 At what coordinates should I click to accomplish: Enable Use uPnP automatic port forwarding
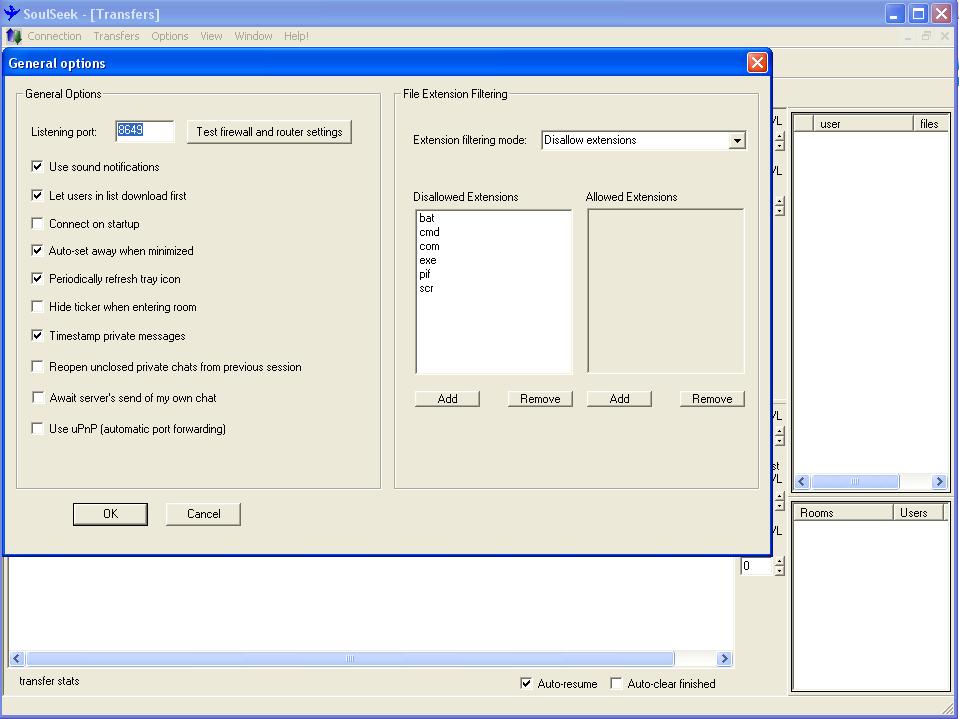37,429
